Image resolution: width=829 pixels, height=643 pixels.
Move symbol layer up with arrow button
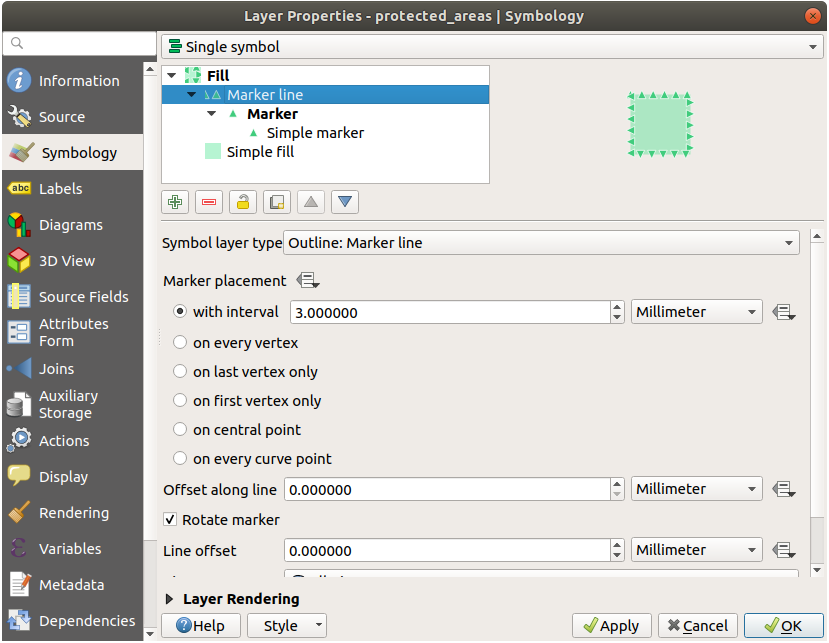311,202
